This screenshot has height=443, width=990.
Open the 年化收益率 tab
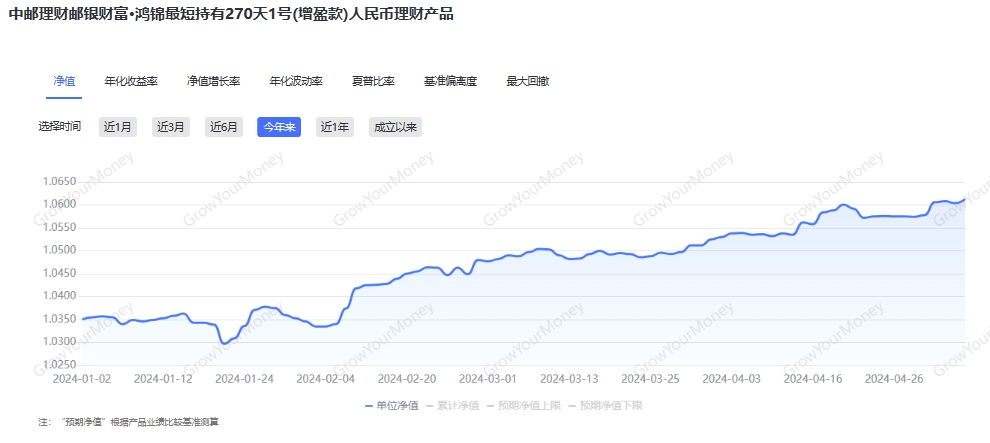tap(131, 81)
